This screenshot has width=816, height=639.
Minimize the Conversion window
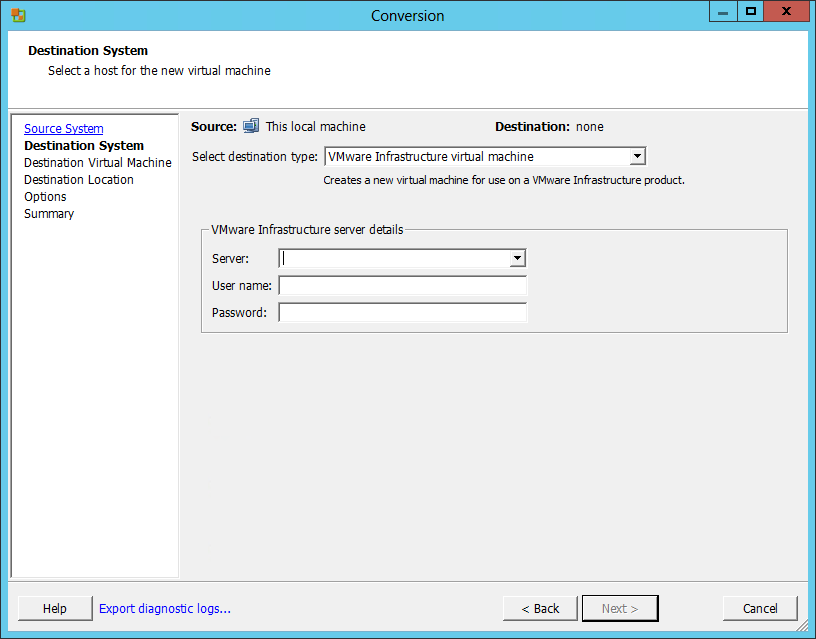point(723,12)
